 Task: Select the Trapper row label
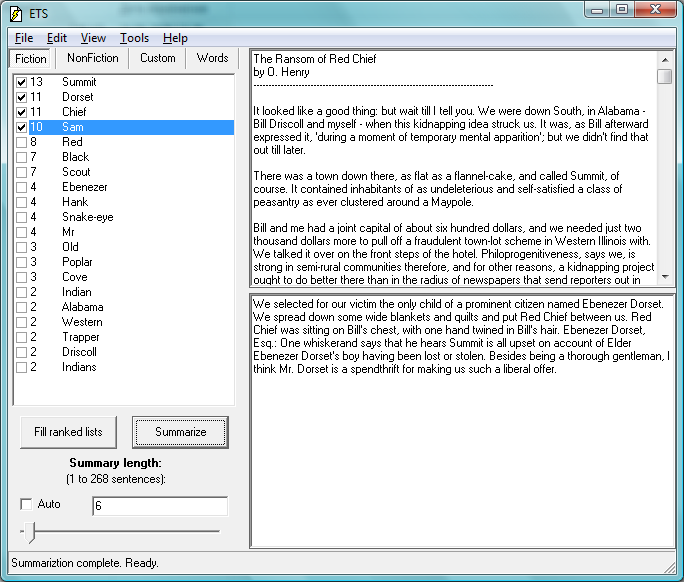click(x=81, y=337)
